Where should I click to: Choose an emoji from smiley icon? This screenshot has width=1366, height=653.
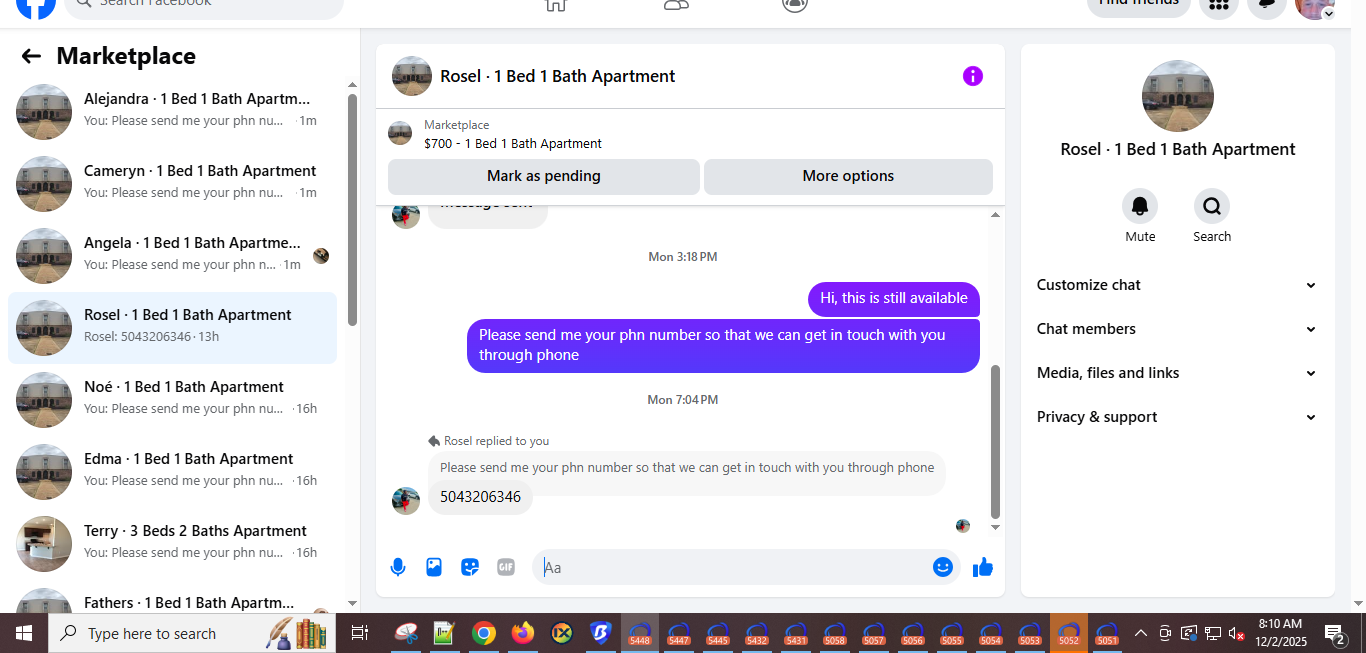point(943,567)
